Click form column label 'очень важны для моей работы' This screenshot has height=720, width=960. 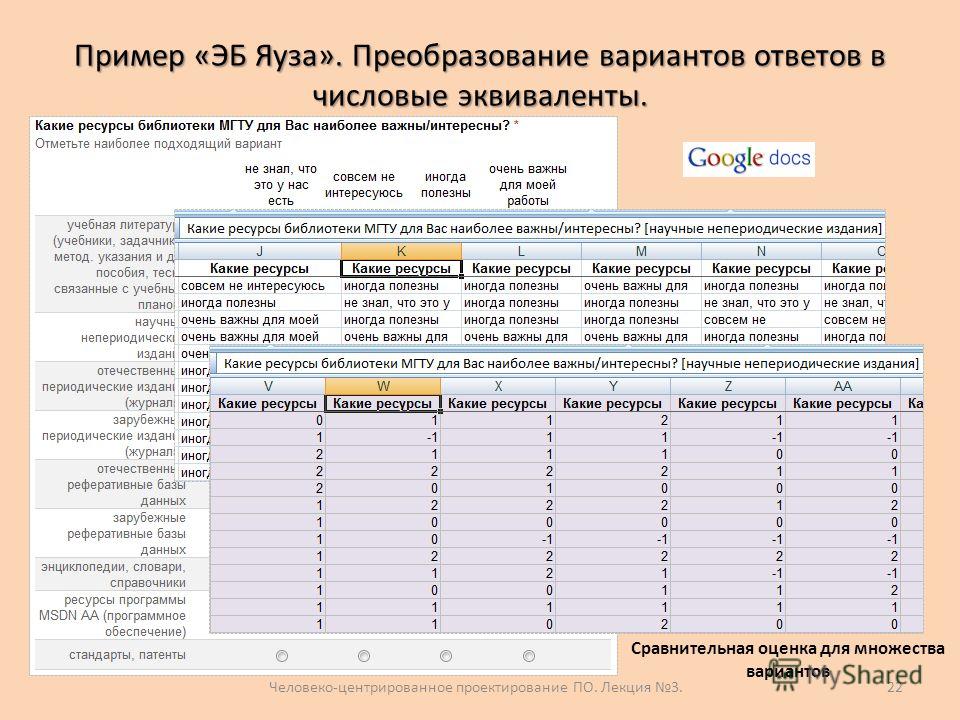coord(528,184)
